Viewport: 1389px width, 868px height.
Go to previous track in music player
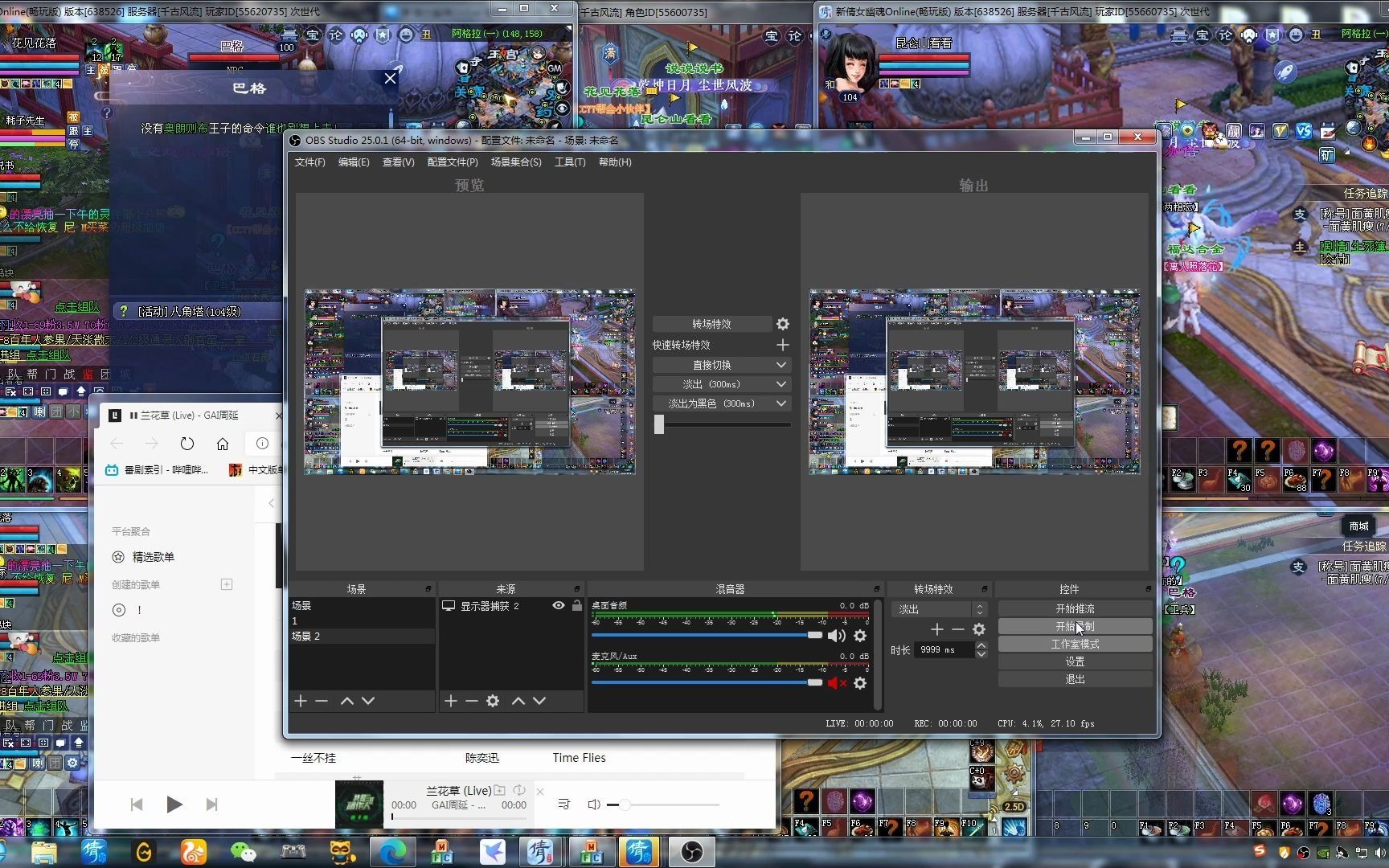[x=137, y=804]
